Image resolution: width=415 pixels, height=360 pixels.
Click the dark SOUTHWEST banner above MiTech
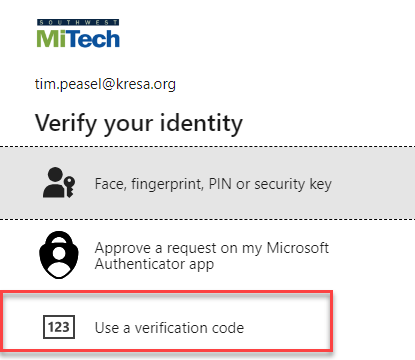[78, 22]
